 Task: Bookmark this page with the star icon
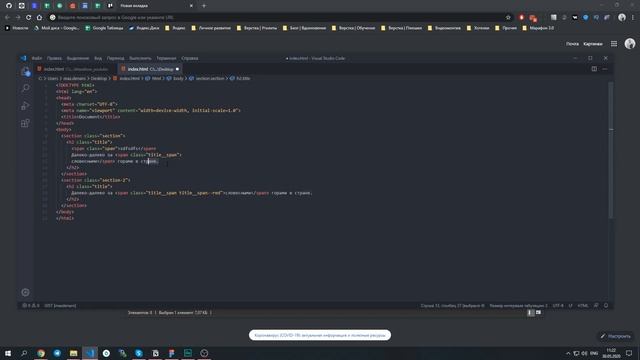pyautogui.click(x=508, y=18)
